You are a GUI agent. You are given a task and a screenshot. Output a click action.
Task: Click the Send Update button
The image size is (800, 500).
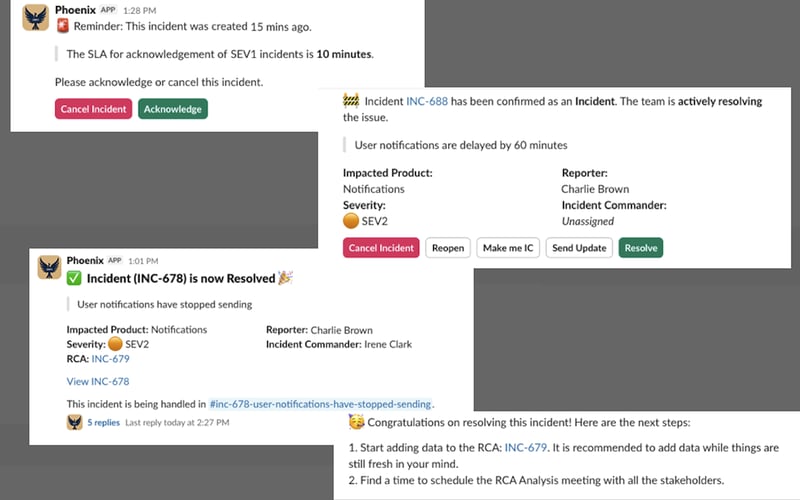click(x=579, y=248)
